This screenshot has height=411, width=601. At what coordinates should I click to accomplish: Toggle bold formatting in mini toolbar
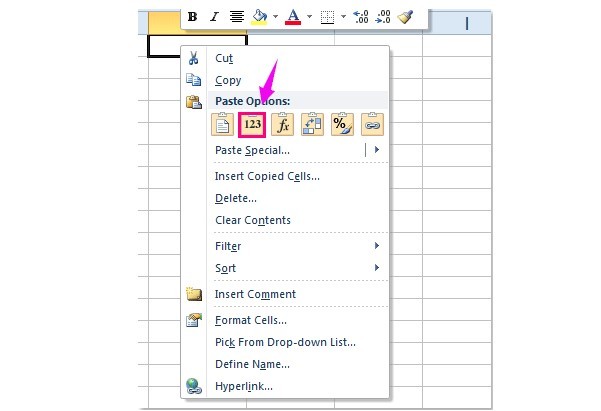coord(192,17)
